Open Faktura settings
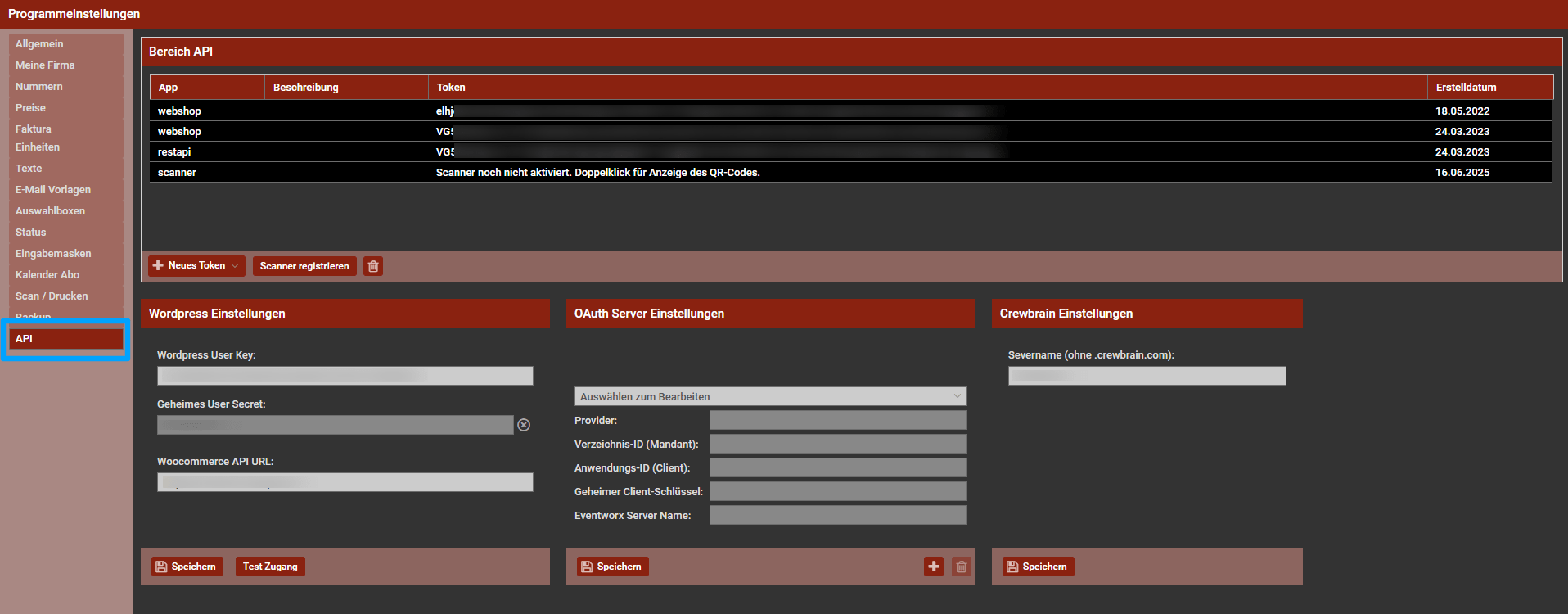 (x=66, y=129)
